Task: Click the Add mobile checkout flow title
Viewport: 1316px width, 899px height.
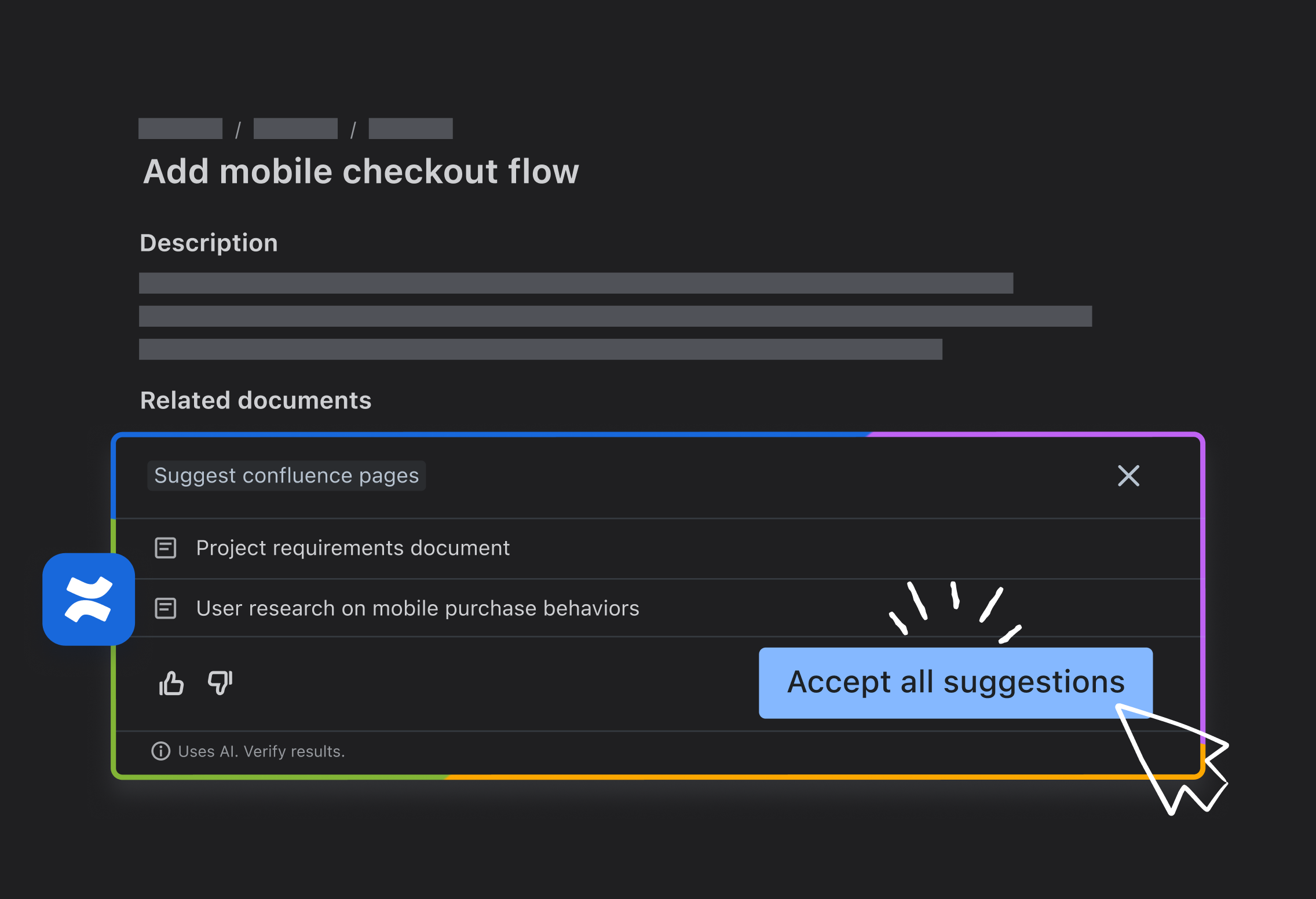Action: (361, 171)
